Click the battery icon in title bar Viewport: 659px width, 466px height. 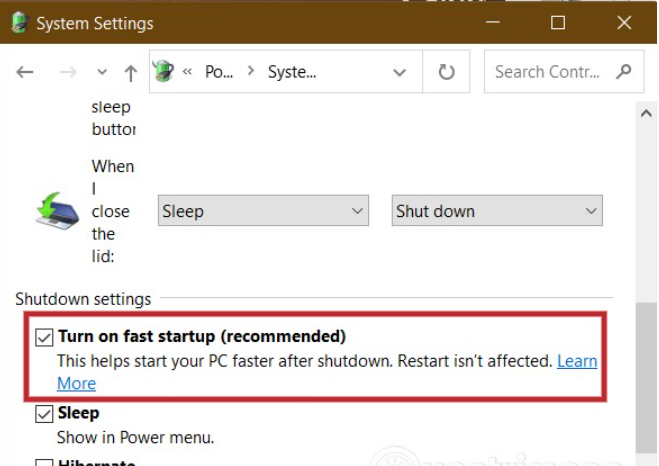[18, 22]
